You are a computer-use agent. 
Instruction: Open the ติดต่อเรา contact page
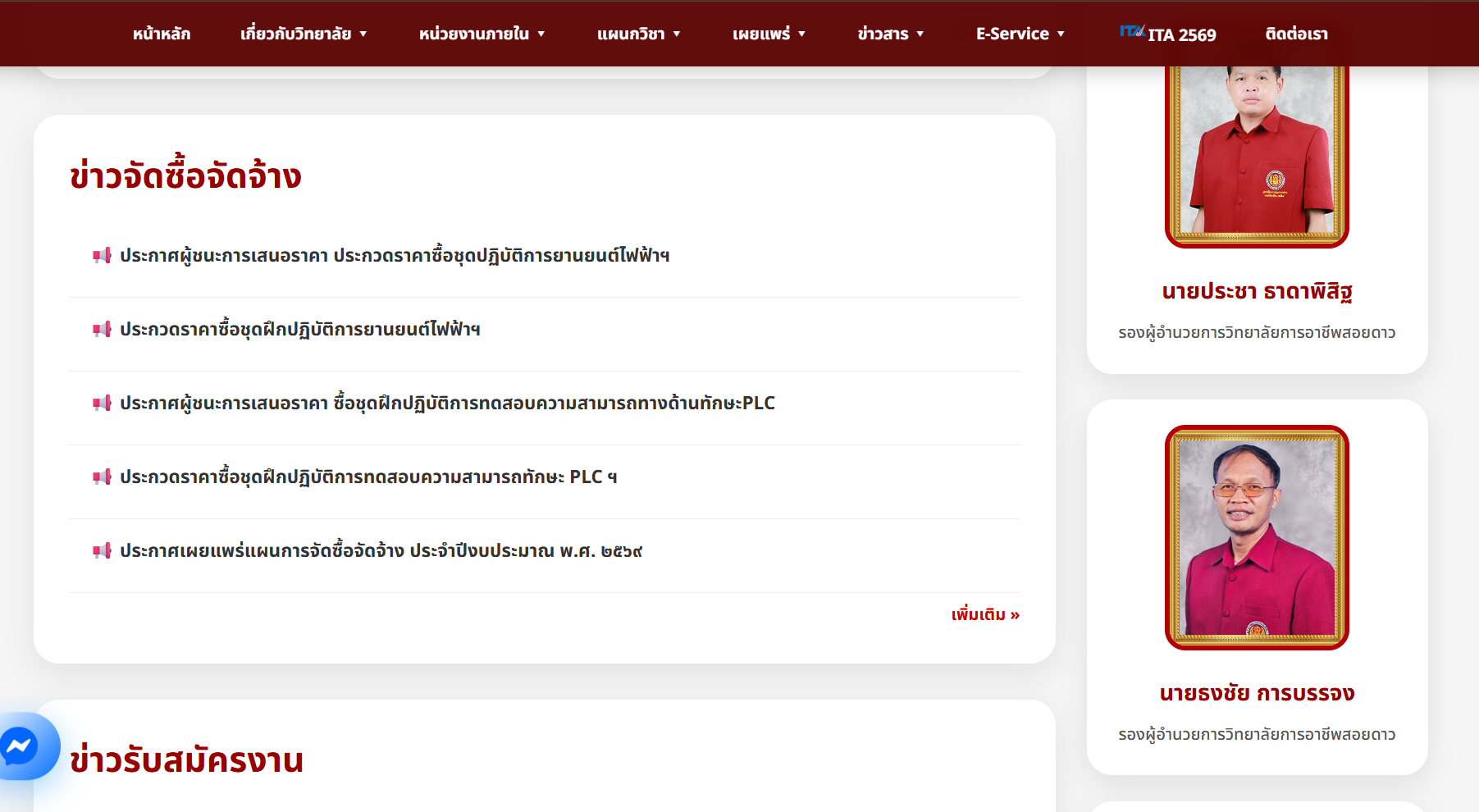[x=1296, y=34]
